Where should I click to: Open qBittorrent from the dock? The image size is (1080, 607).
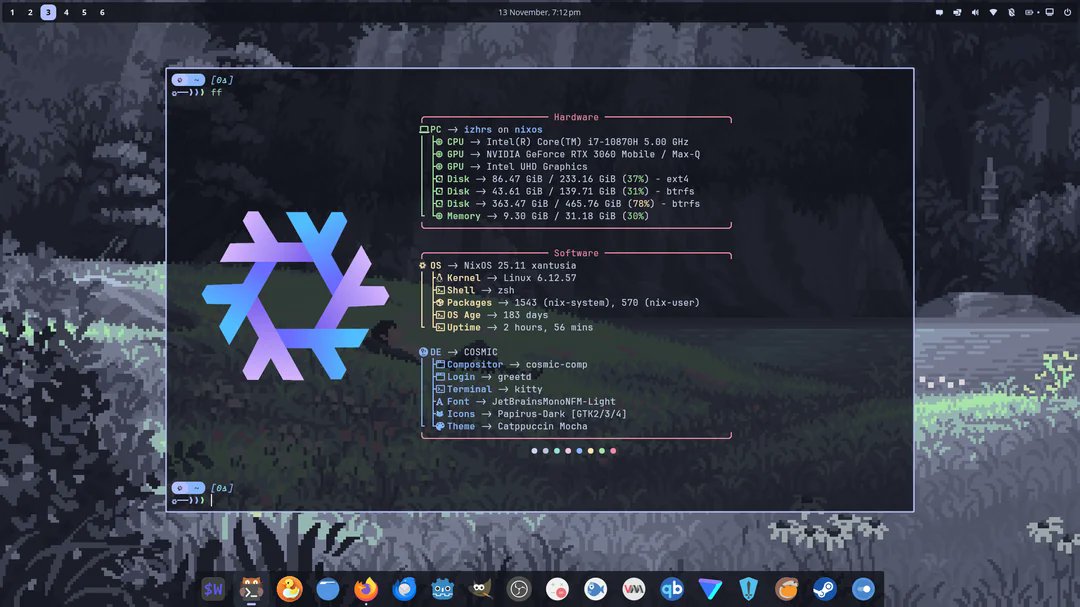tap(672, 589)
